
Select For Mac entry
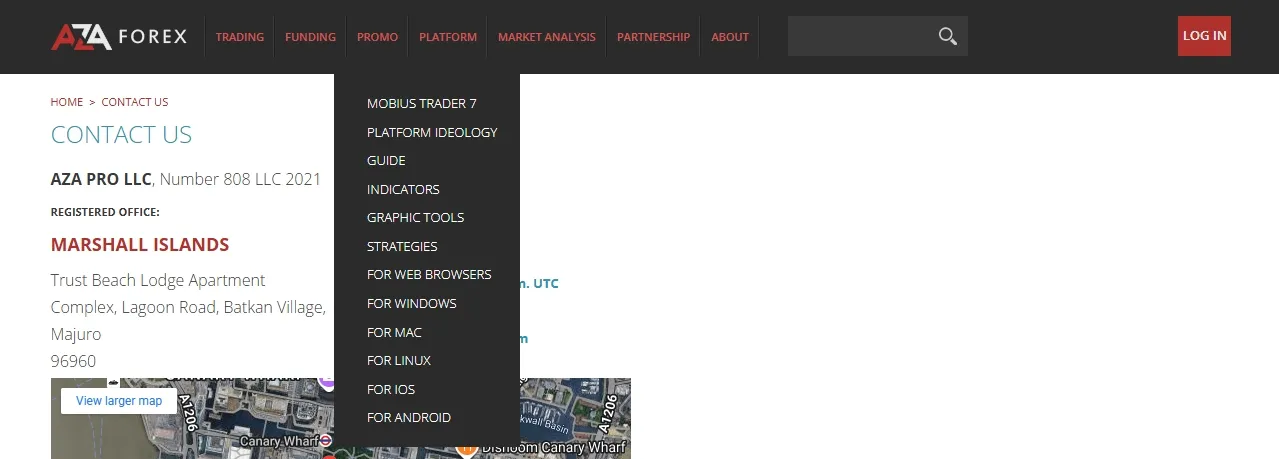[x=395, y=332]
